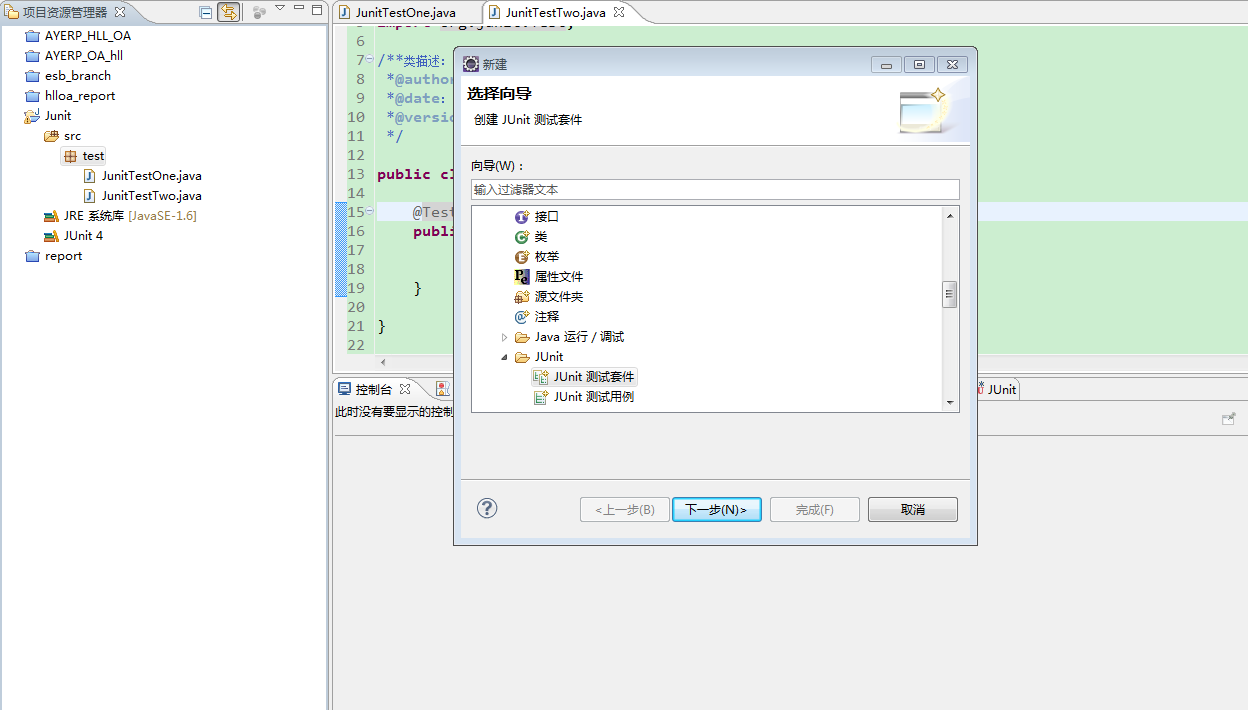Close the project explorer view tab

120,12
